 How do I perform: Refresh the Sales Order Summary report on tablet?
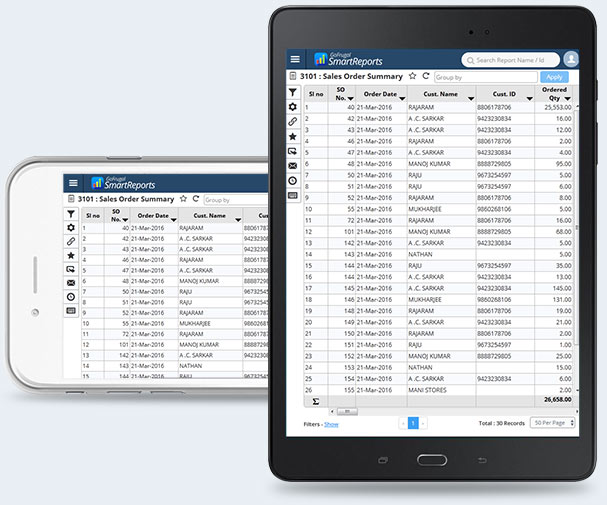click(x=425, y=76)
